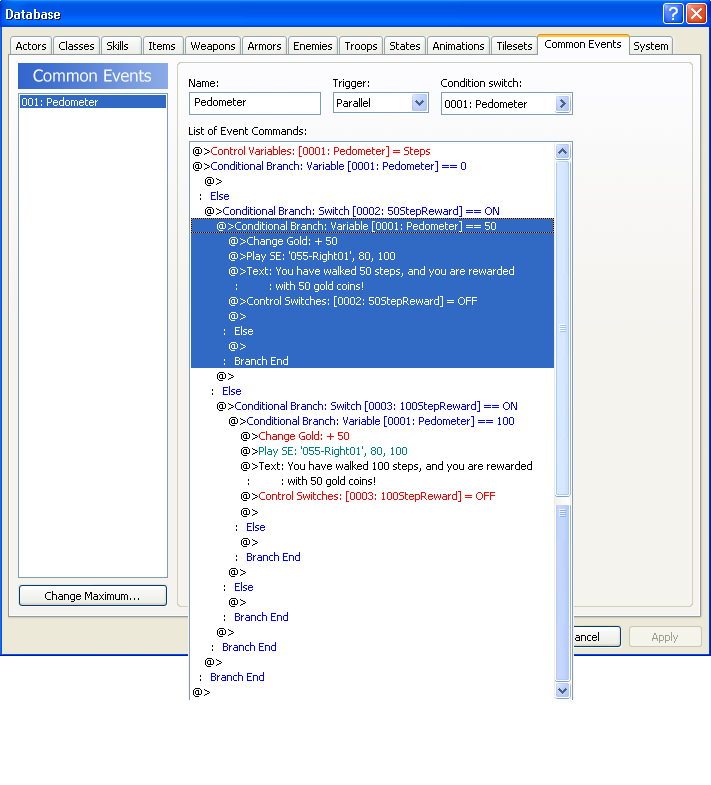The height and width of the screenshot is (785, 711).
Task: Open Condition switch selector arrow
Action: coord(563,104)
